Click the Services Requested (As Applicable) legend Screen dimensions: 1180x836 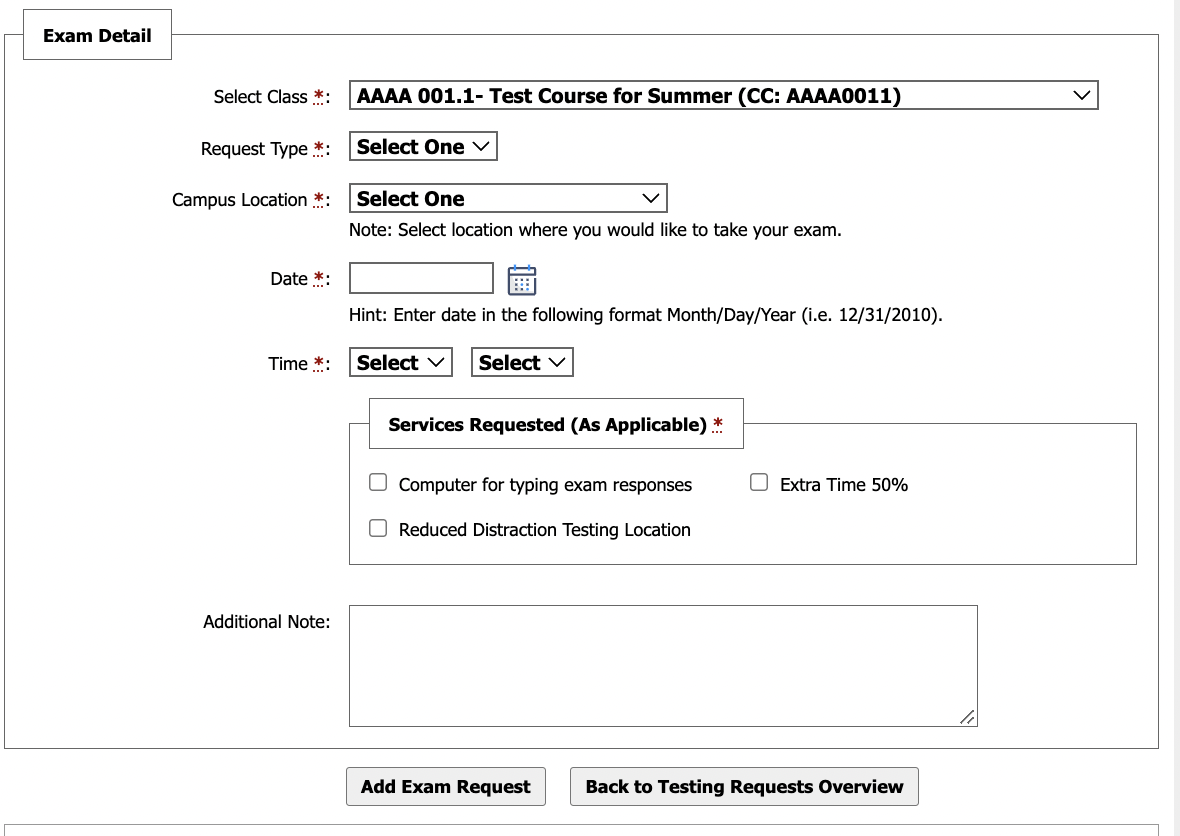tap(556, 424)
